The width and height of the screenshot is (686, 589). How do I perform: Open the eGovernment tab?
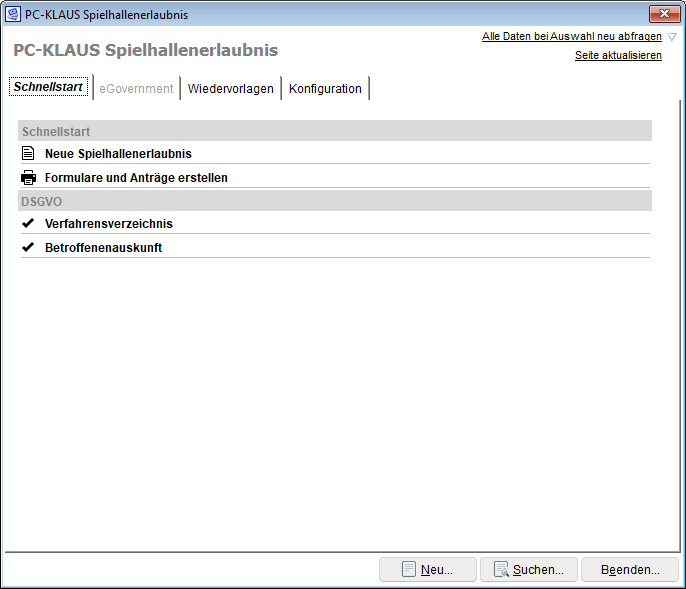point(136,88)
